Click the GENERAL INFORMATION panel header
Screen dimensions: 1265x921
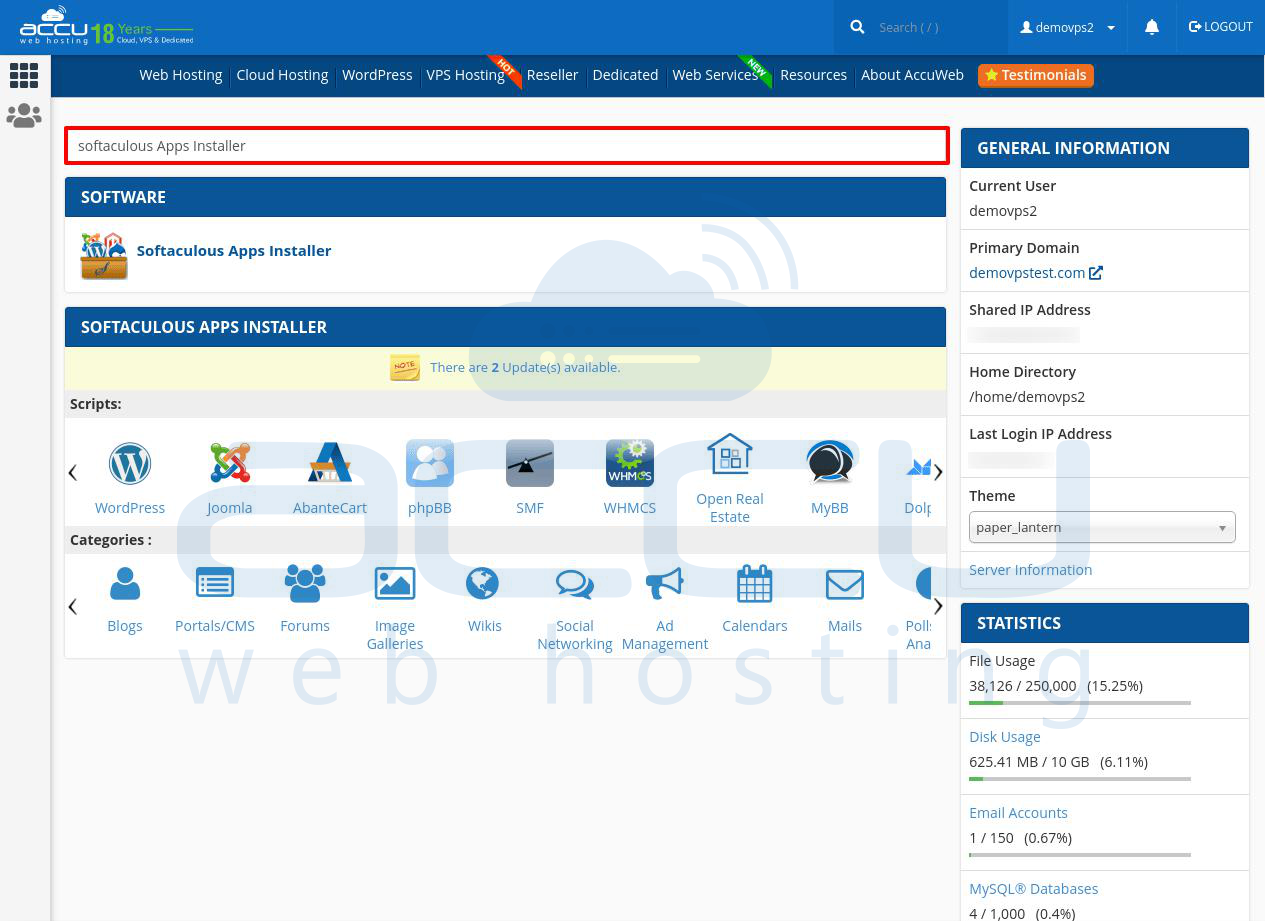[x=1105, y=148]
